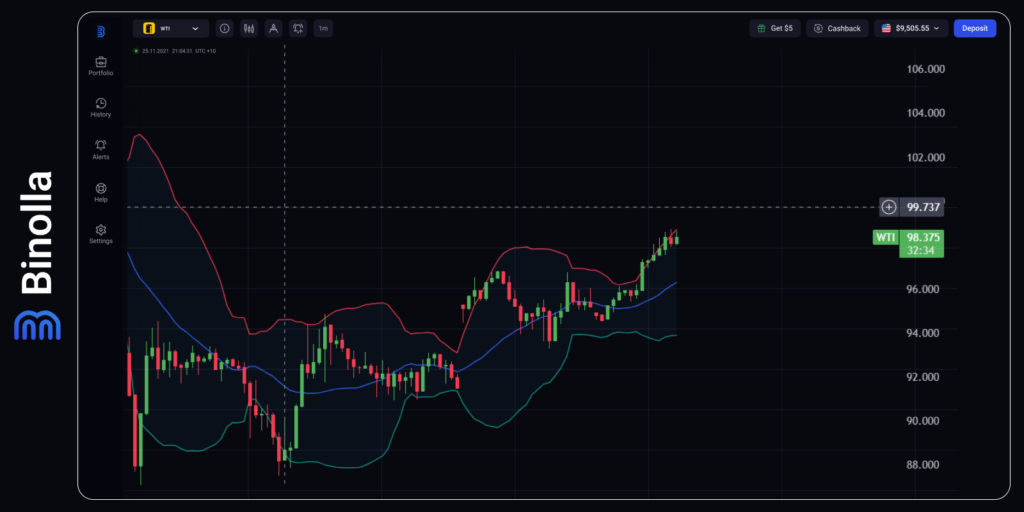
Task: Open the Portfolio section
Action: tap(101, 66)
